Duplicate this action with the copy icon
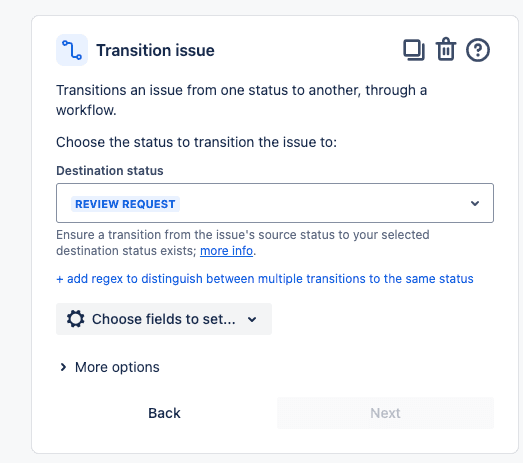This screenshot has height=463, width=523. [414, 50]
